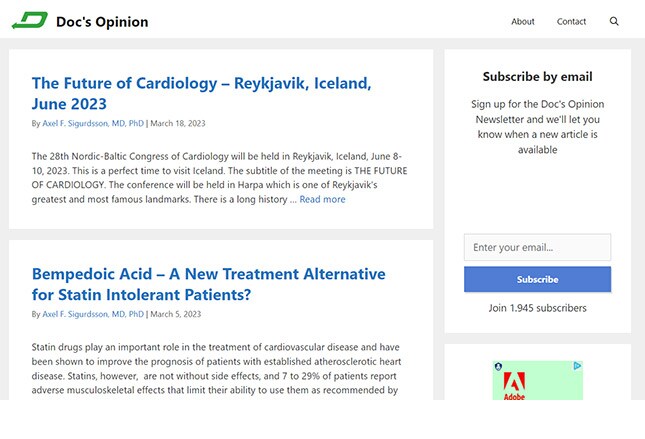Click the March 5, 2023 post date

[176, 314]
